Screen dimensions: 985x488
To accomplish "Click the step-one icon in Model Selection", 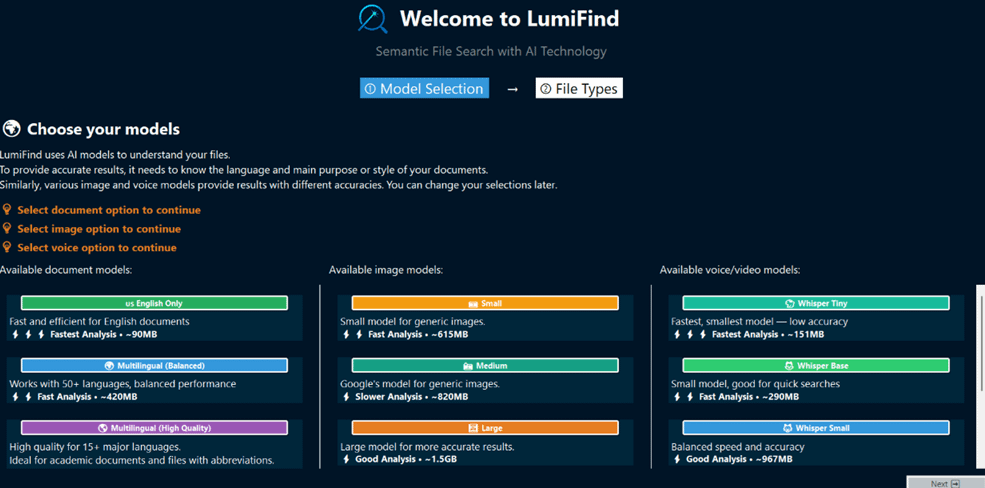I will coord(370,89).
